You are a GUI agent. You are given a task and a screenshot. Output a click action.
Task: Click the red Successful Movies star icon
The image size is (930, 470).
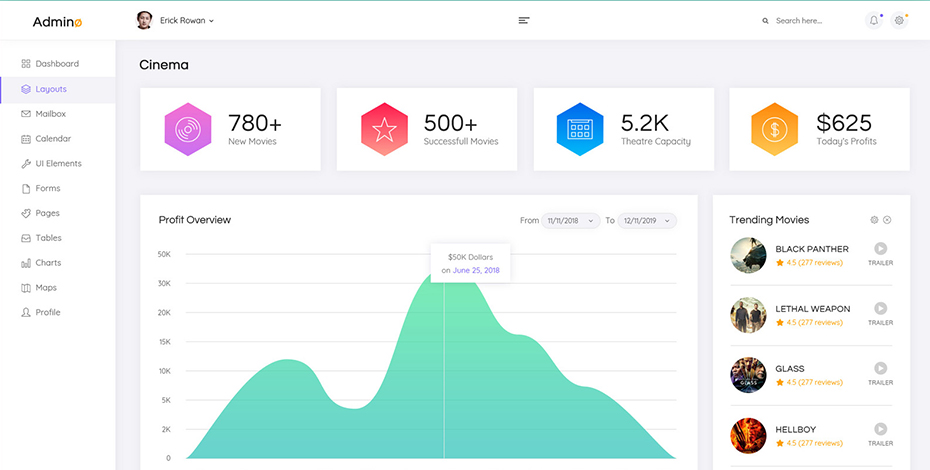tap(383, 129)
